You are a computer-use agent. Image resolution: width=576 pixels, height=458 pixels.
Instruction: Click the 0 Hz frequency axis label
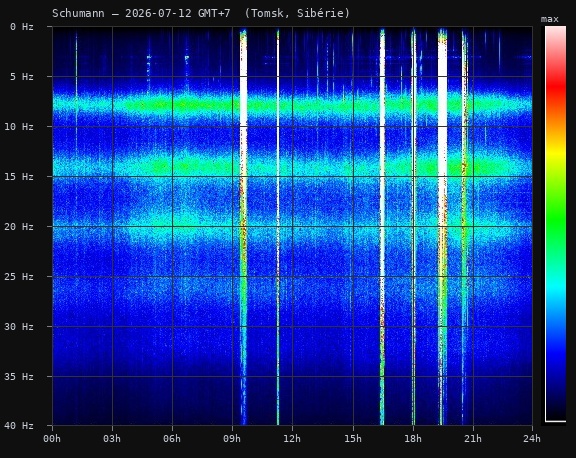point(22,27)
